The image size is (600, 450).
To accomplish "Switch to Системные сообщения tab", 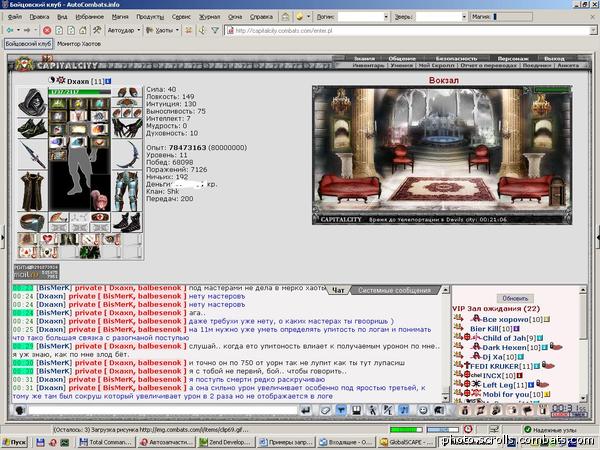I will (395, 290).
